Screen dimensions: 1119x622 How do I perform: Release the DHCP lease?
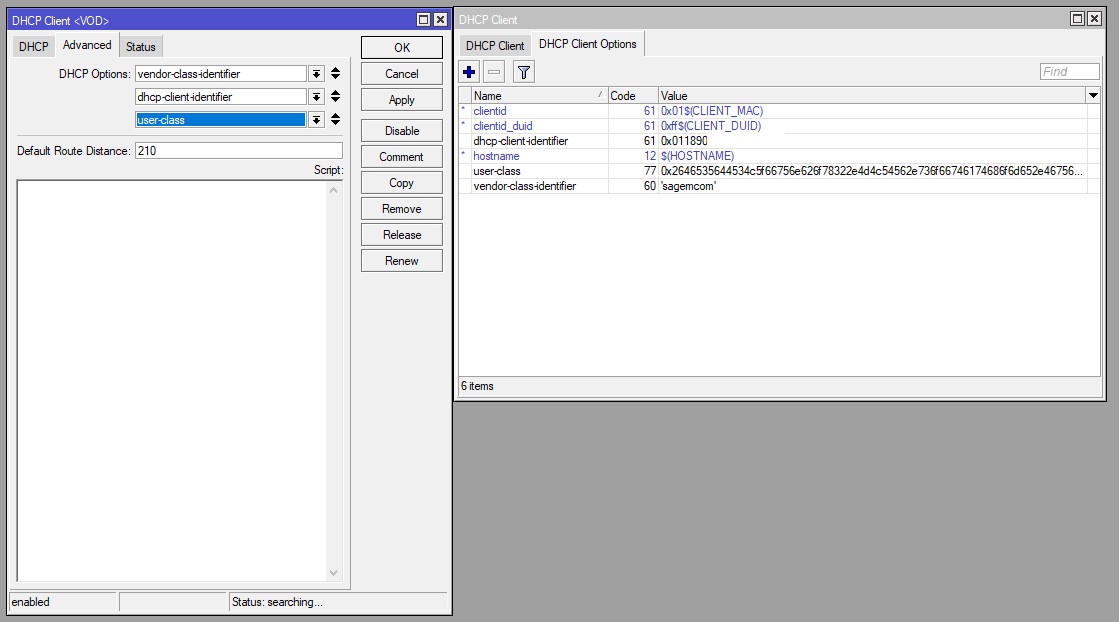(x=402, y=235)
